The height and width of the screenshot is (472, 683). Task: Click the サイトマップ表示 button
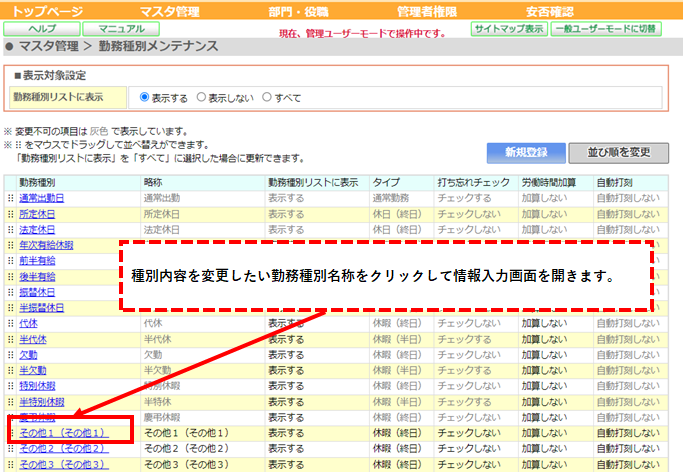click(509, 29)
